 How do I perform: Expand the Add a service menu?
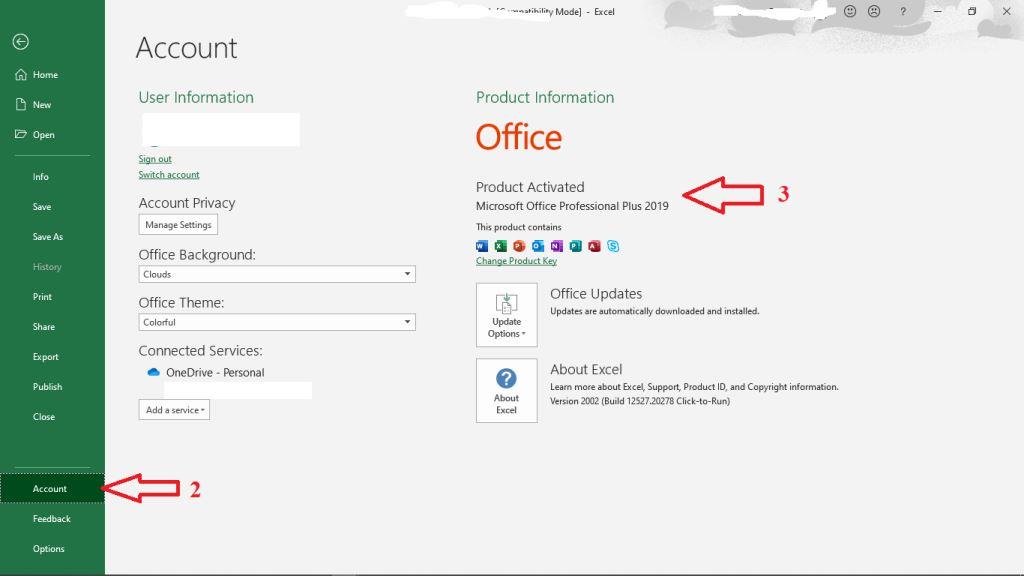[174, 410]
